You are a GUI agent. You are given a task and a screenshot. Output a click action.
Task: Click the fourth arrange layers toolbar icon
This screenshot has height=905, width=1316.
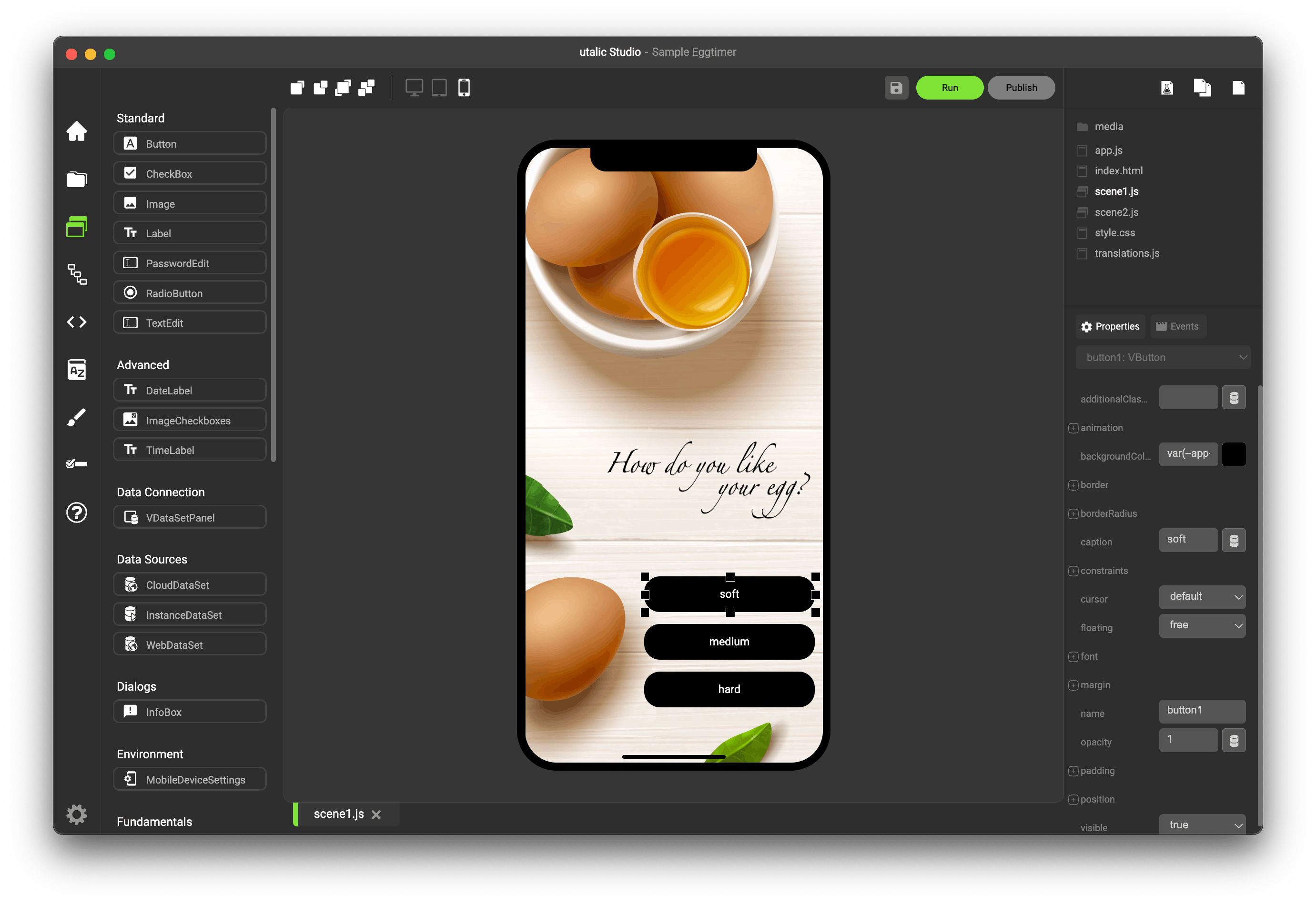366,87
